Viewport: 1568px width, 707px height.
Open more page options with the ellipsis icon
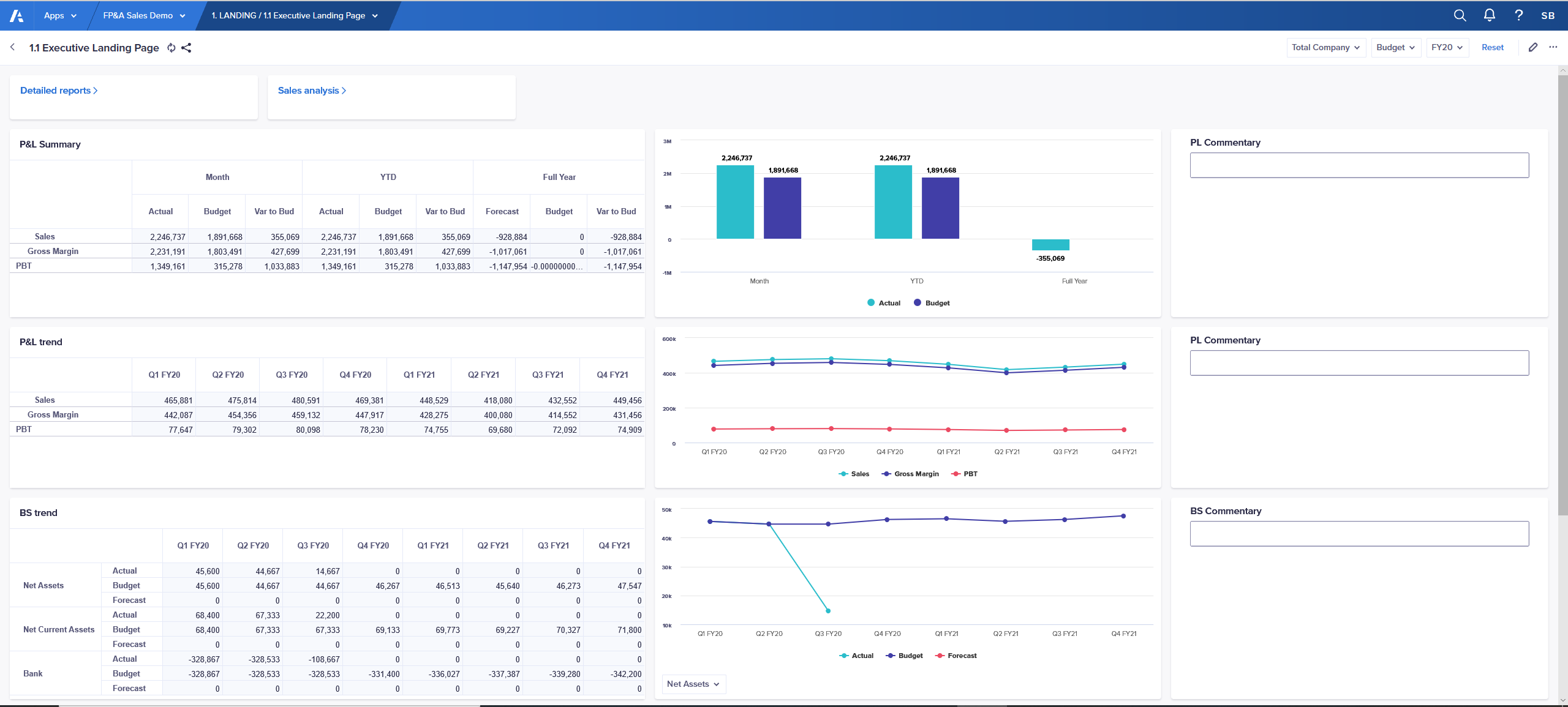click(1553, 47)
